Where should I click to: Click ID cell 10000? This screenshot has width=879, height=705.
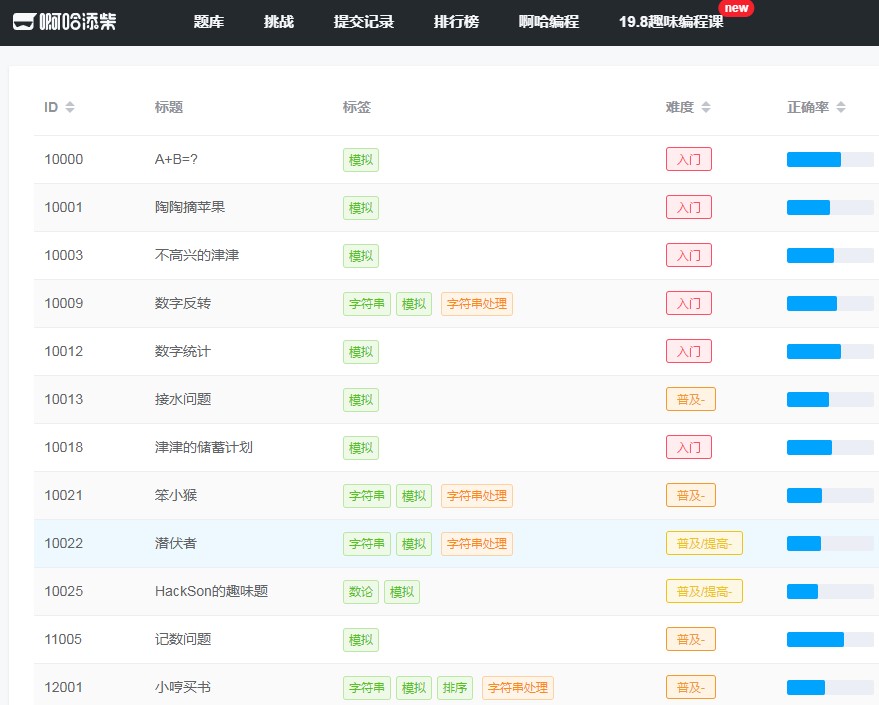coord(63,159)
